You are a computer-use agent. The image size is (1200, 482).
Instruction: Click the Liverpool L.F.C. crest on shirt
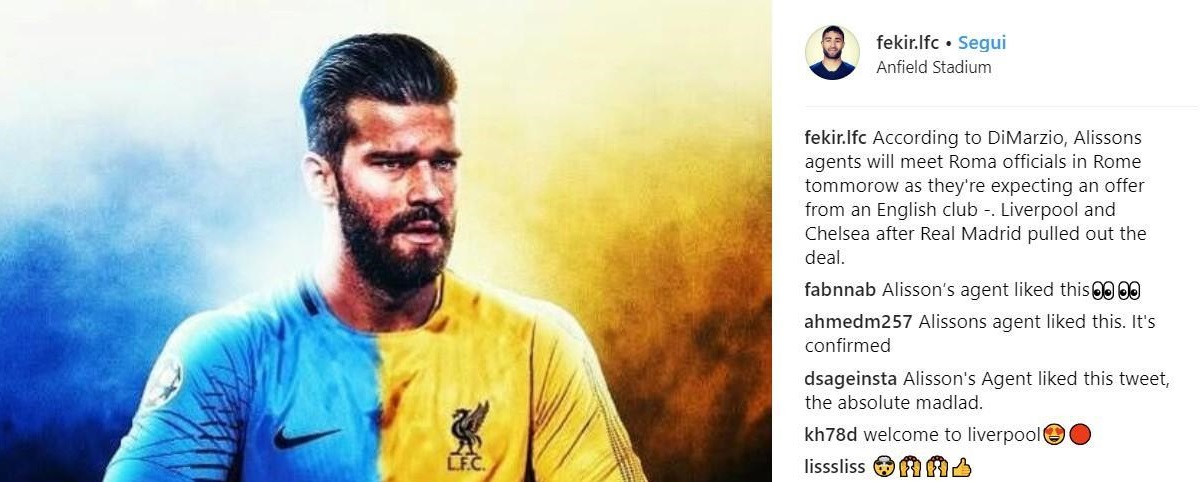coord(468,436)
